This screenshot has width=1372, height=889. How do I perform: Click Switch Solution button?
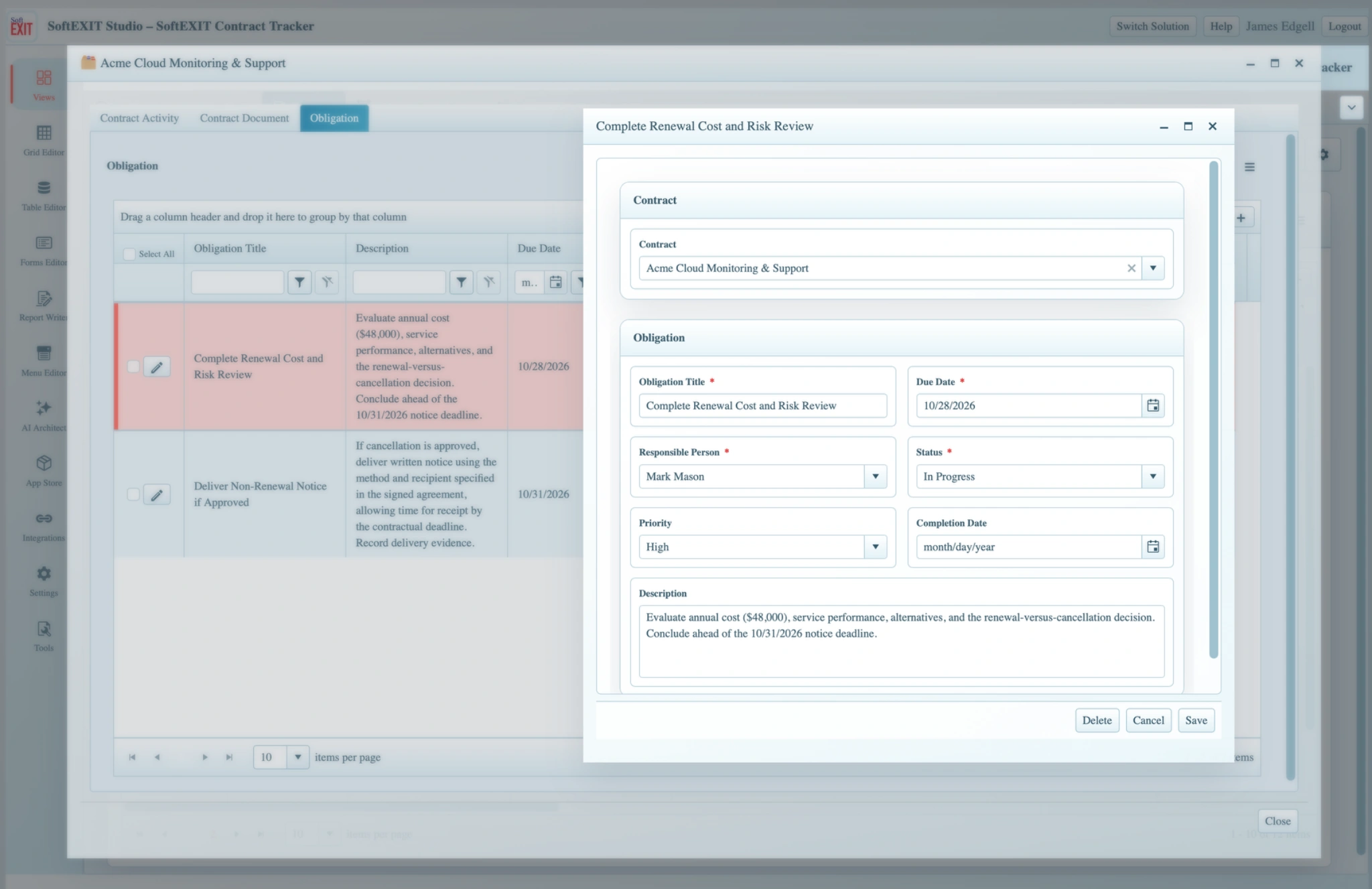point(1152,26)
